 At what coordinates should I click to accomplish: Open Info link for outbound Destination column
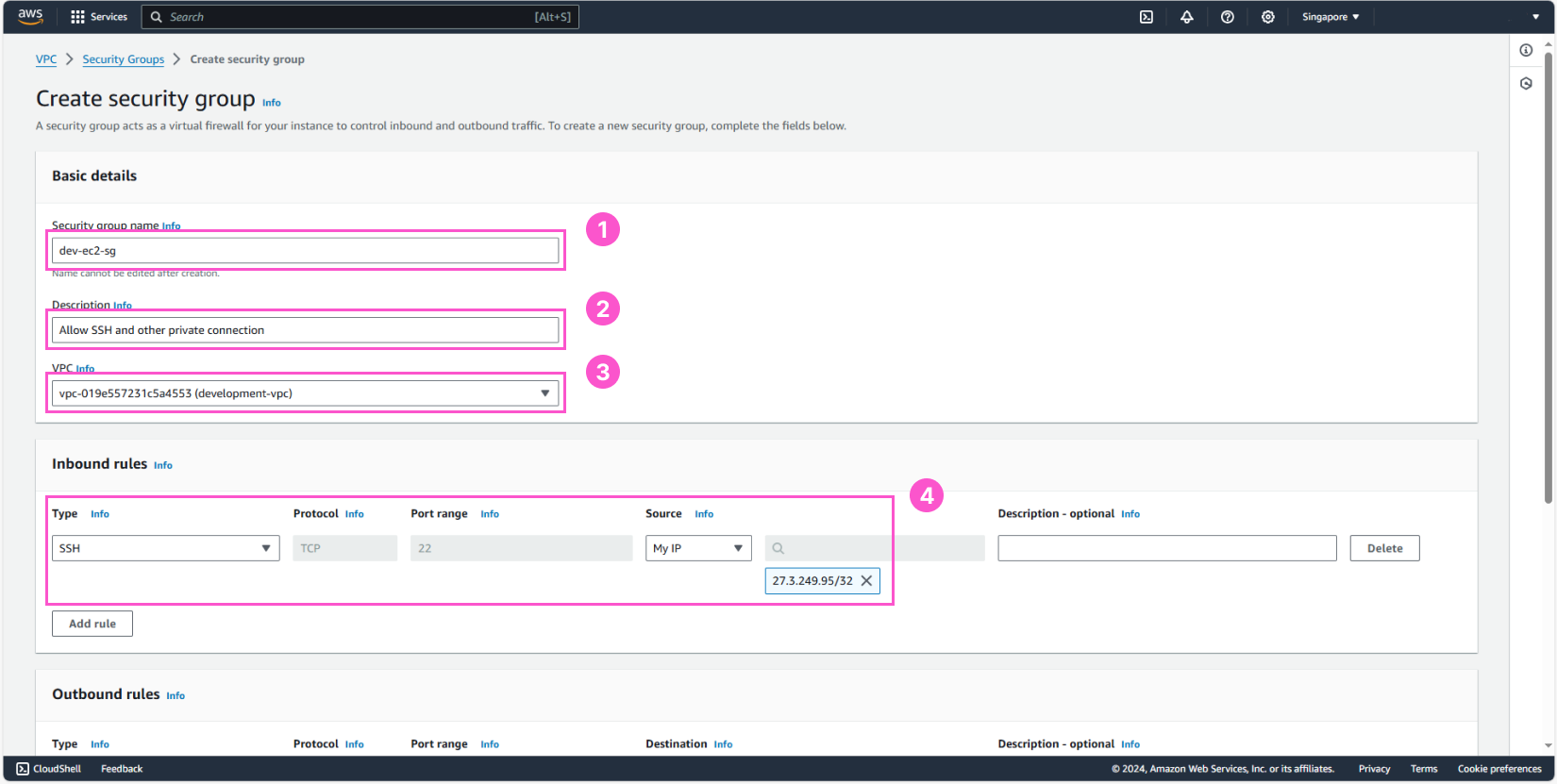point(723,744)
